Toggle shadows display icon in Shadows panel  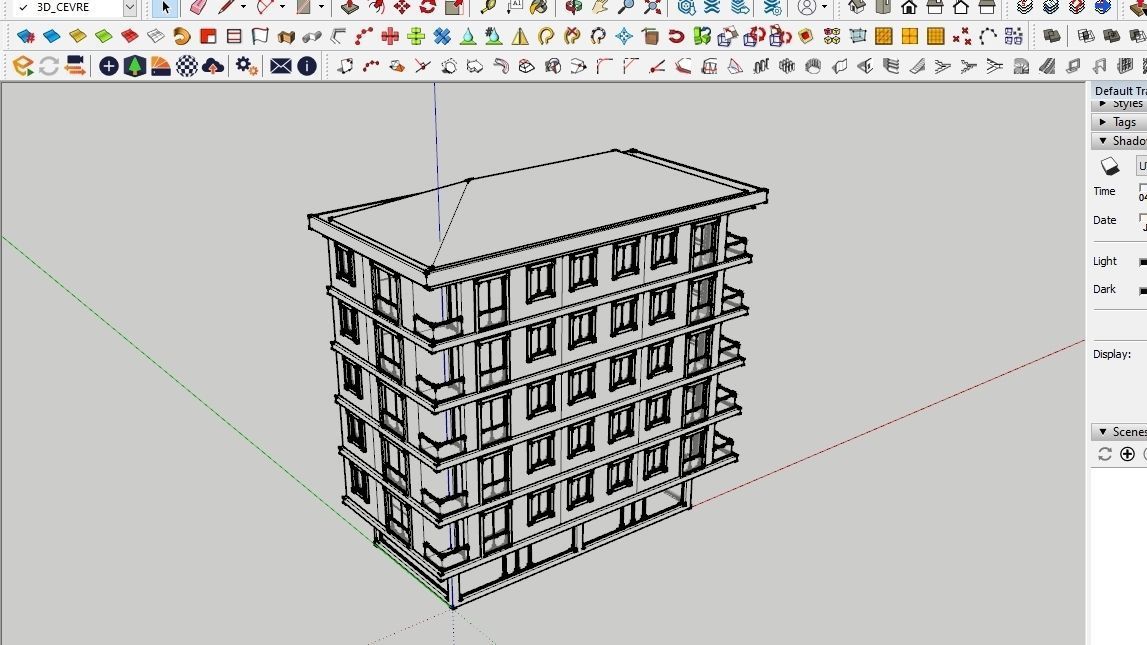point(1110,166)
